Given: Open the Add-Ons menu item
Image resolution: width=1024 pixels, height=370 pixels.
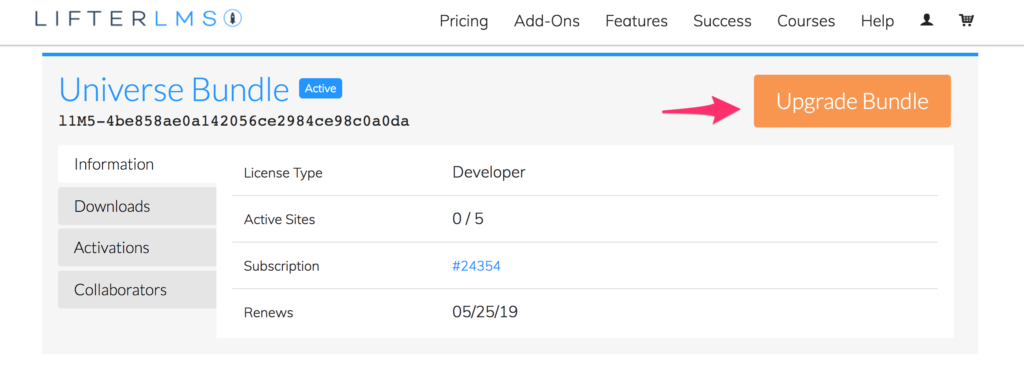Looking at the screenshot, I should coord(547,21).
